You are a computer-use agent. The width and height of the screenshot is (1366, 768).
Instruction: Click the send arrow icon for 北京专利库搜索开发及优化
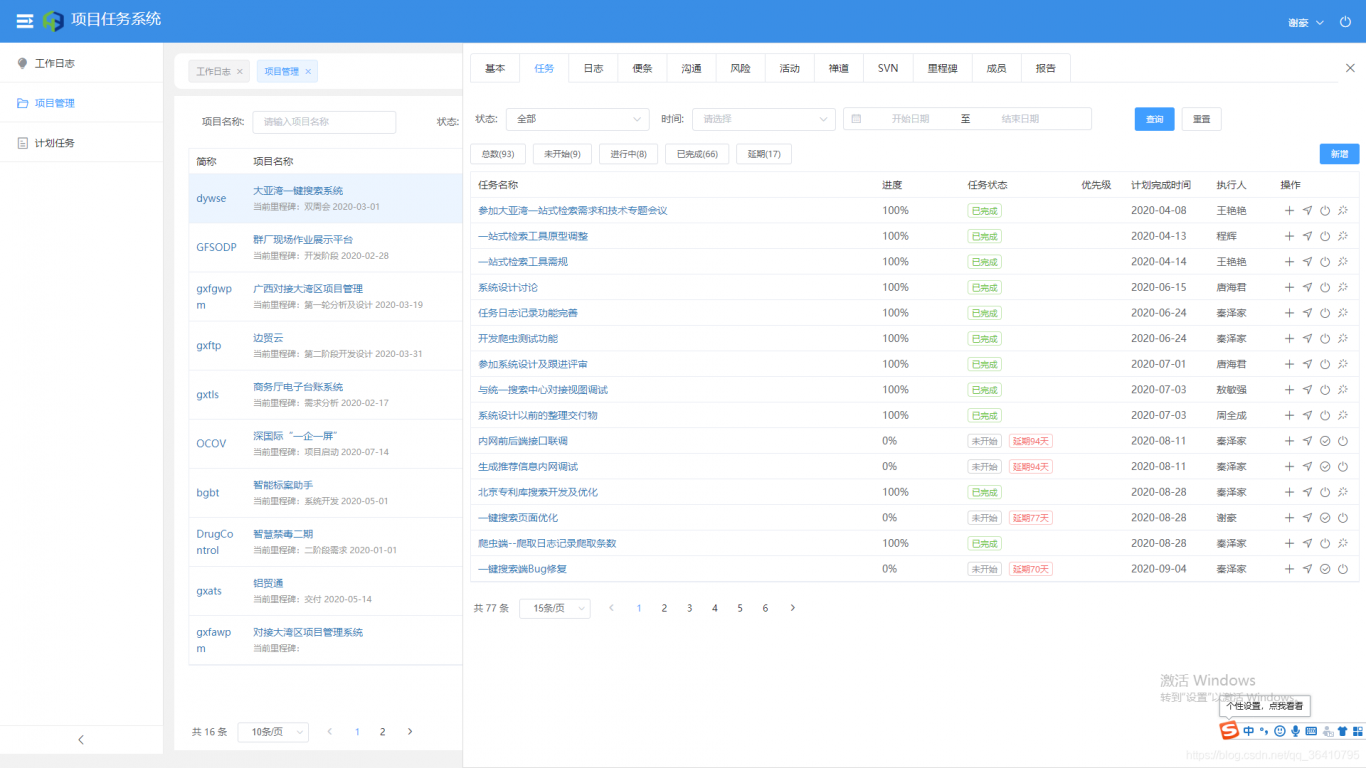click(x=1307, y=492)
